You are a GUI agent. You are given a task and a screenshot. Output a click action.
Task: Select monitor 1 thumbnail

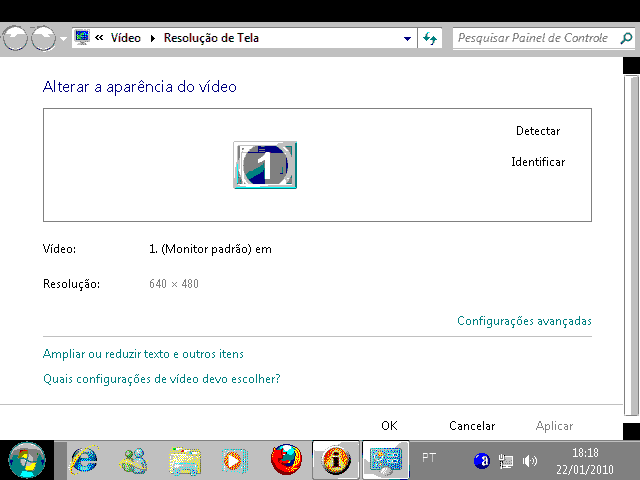tap(265, 165)
